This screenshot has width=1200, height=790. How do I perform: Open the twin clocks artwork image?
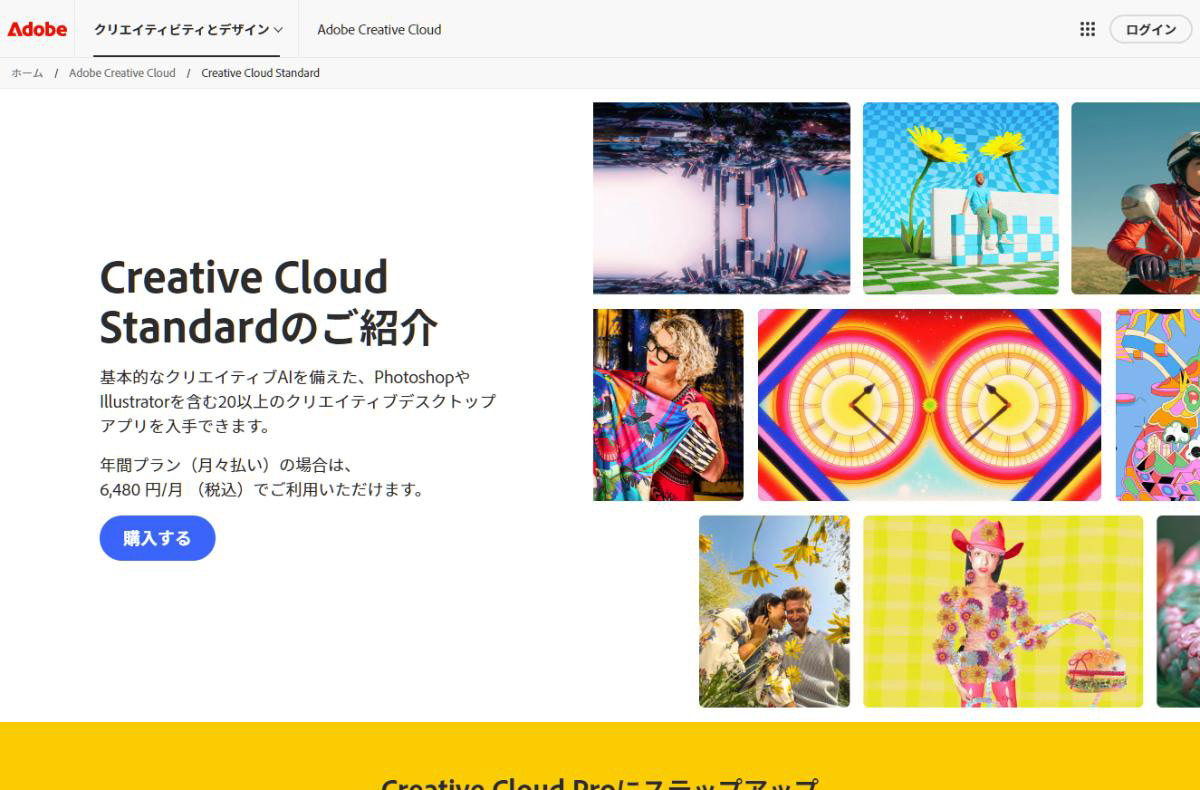[x=929, y=405]
